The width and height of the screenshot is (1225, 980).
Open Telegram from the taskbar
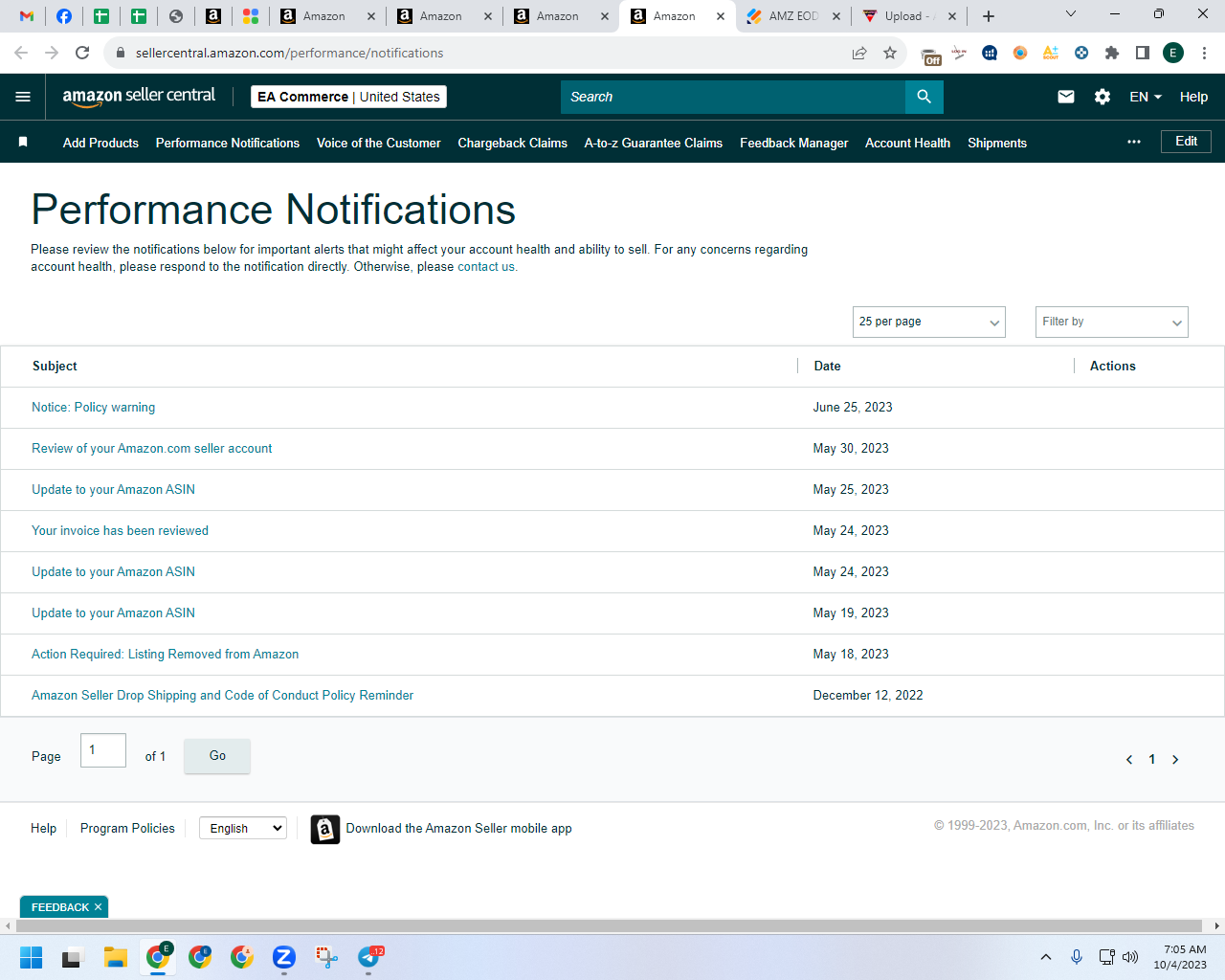[369, 957]
